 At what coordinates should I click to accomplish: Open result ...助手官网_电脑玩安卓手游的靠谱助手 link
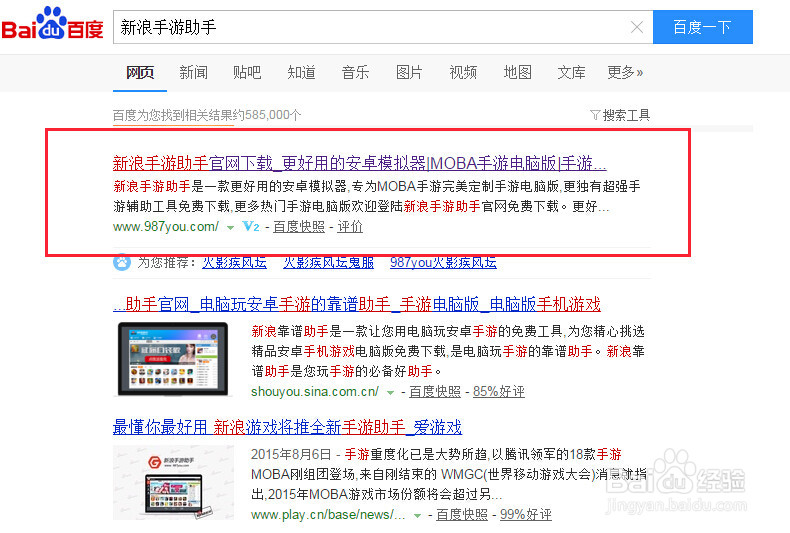click(357, 304)
